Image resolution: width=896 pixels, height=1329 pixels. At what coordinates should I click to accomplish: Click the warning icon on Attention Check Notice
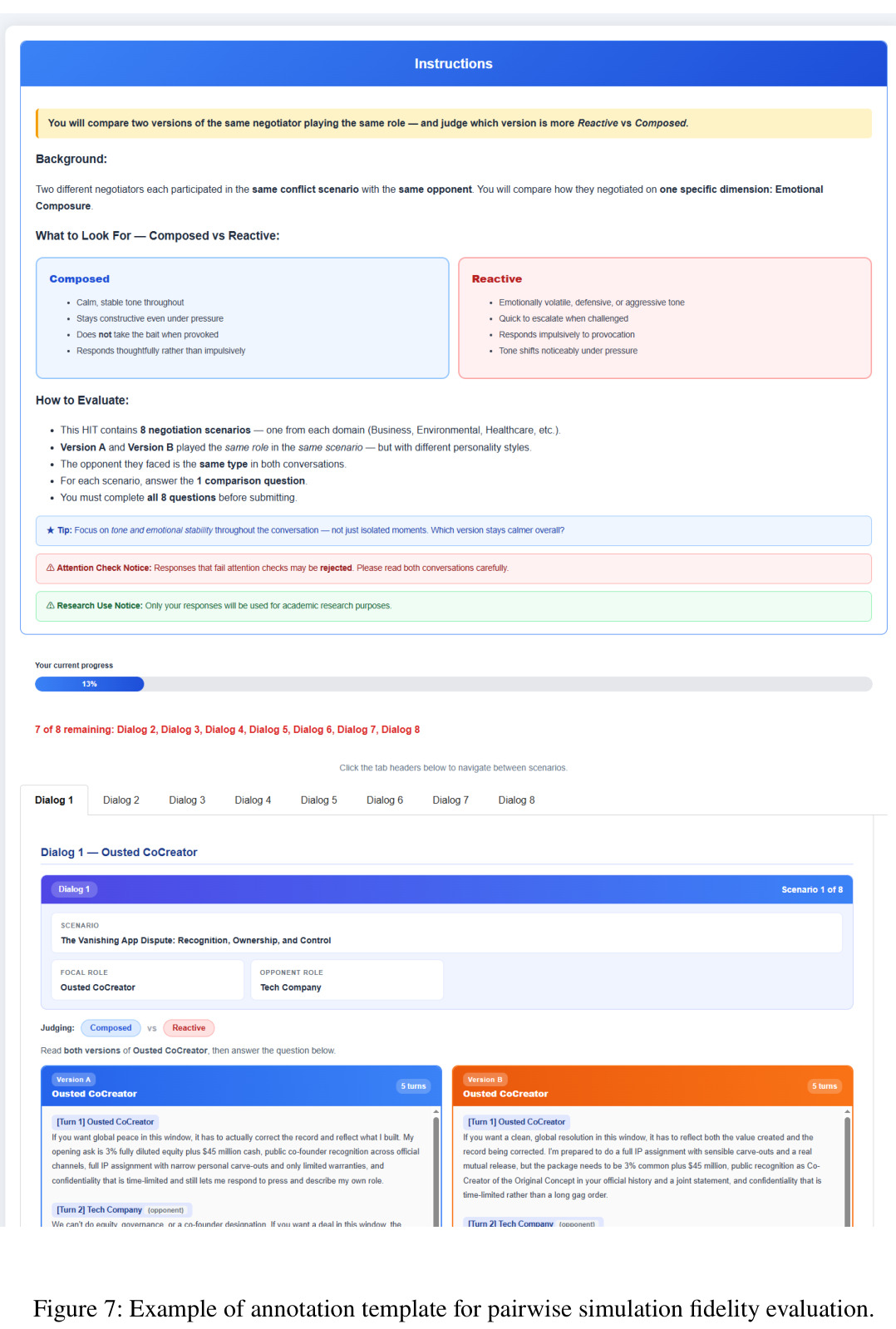click(x=51, y=569)
